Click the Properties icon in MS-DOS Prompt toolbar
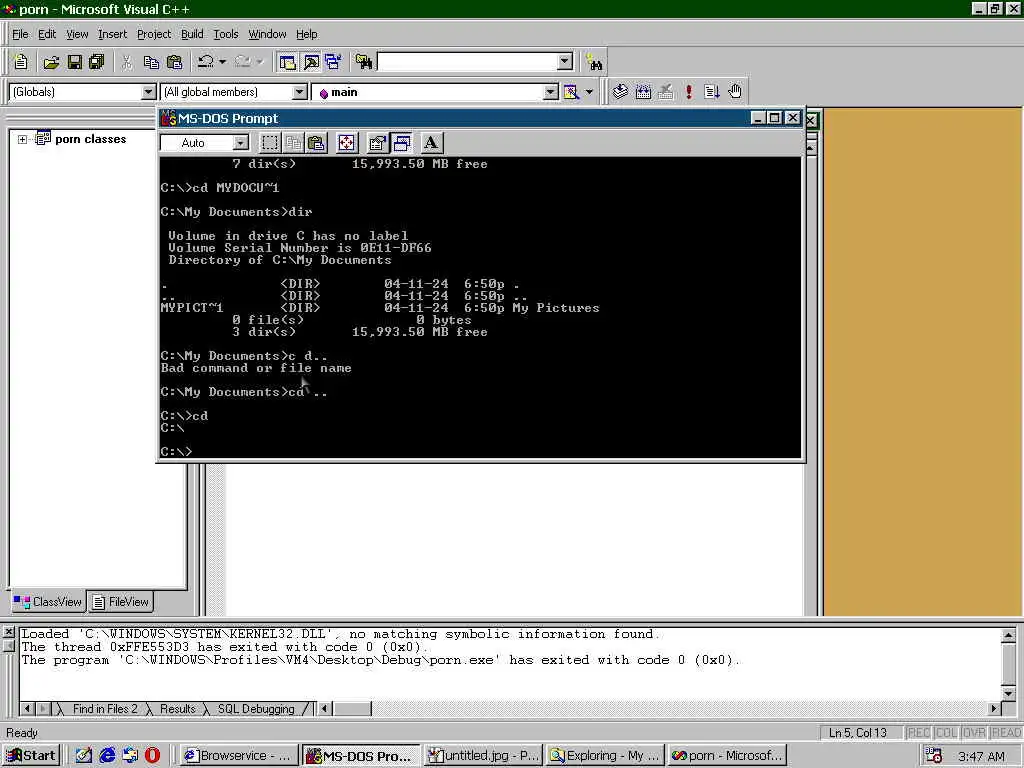Image resolution: width=1024 pixels, height=768 pixels. (x=377, y=142)
